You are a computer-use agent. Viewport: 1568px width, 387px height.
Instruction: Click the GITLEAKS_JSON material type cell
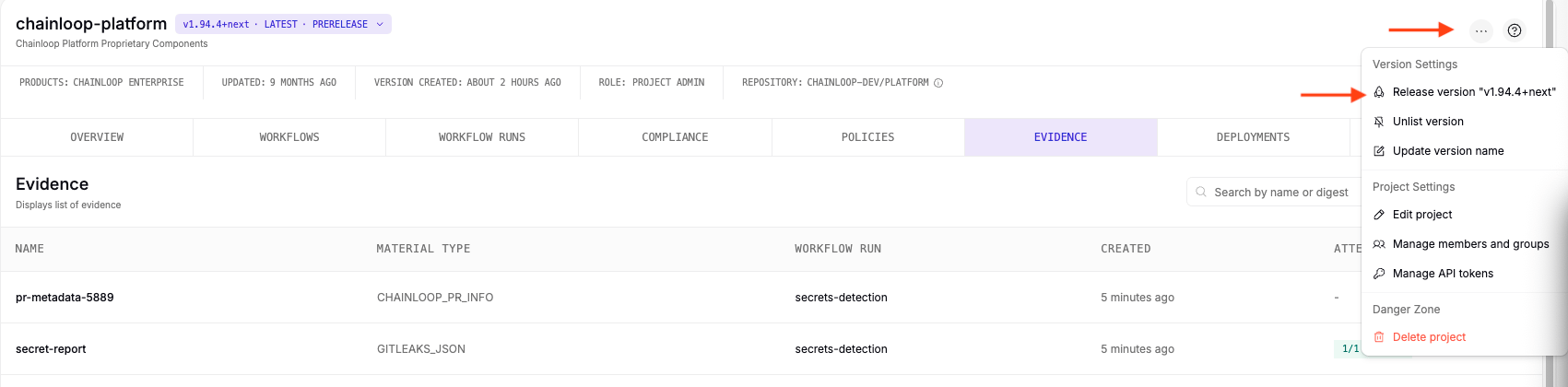421,349
